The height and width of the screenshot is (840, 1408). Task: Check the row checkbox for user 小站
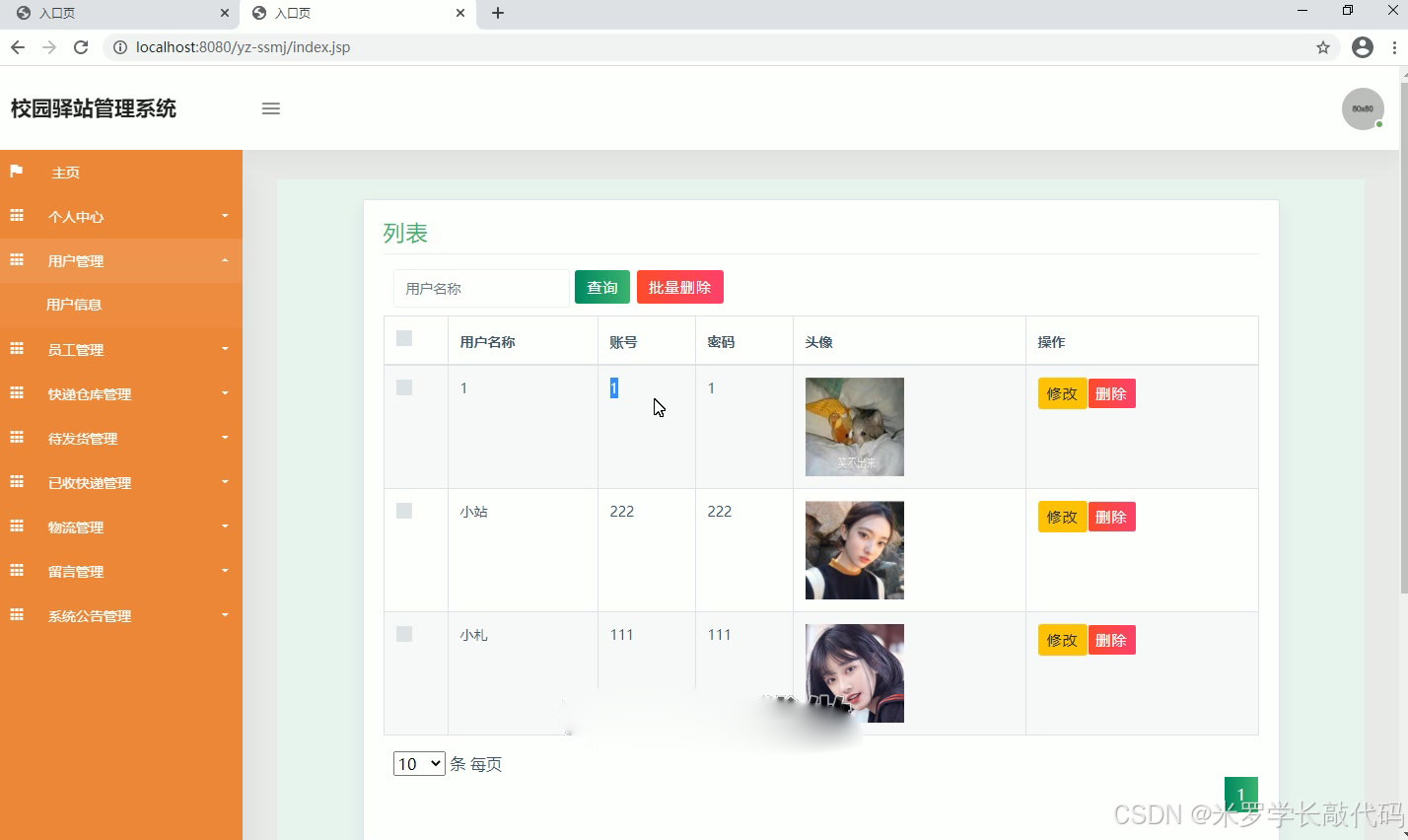tap(403, 511)
